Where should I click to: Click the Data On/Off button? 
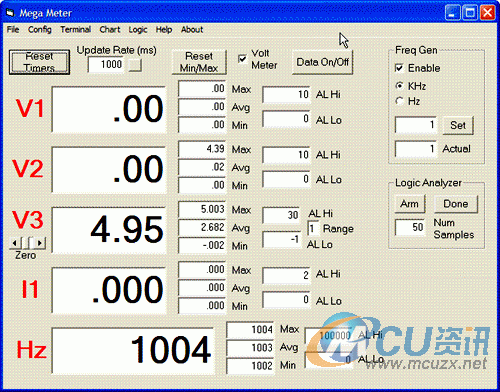coord(322,62)
